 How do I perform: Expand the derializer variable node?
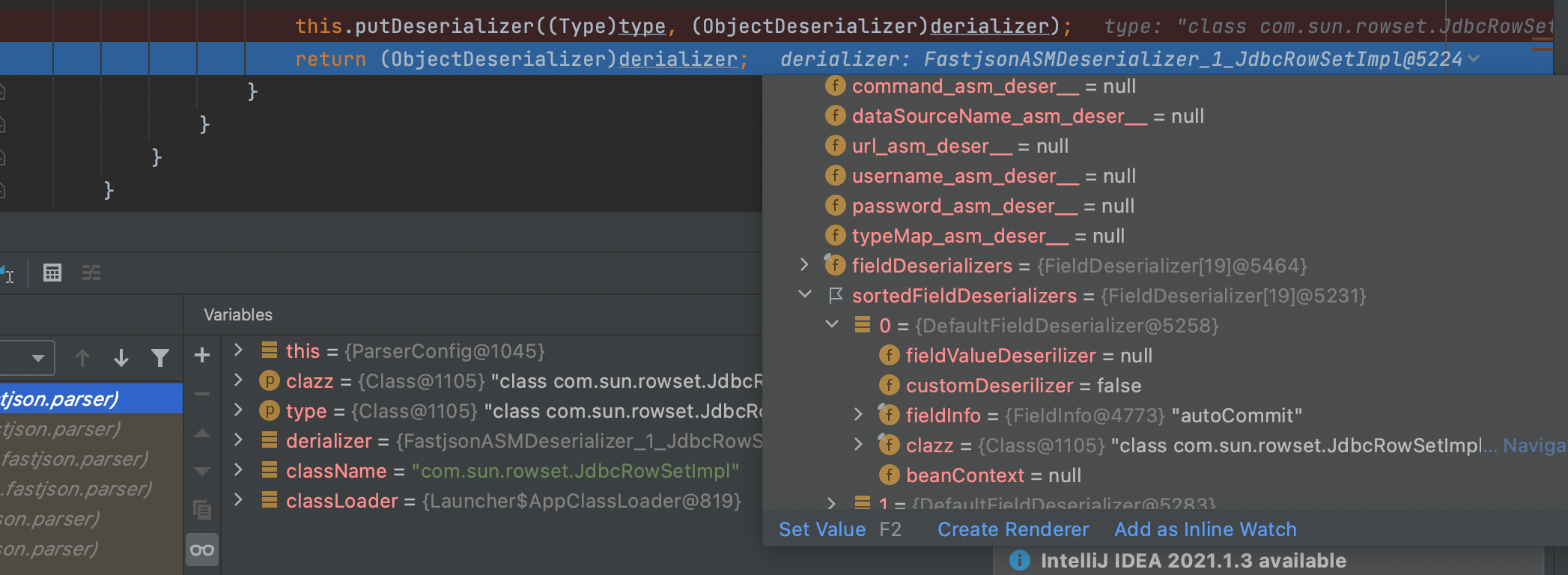pyautogui.click(x=238, y=439)
